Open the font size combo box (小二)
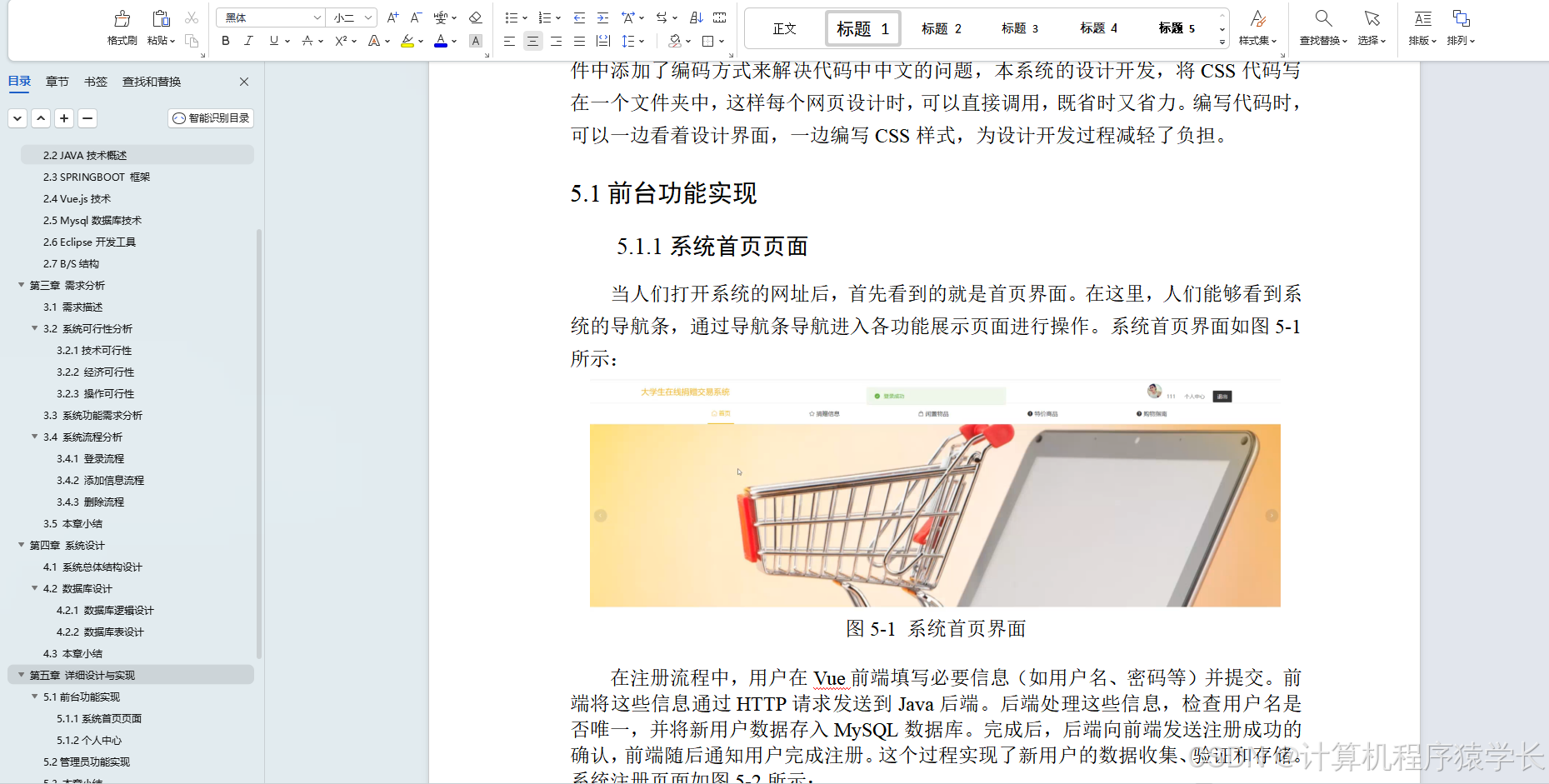The width and height of the screenshot is (1549, 784). [x=352, y=17]
